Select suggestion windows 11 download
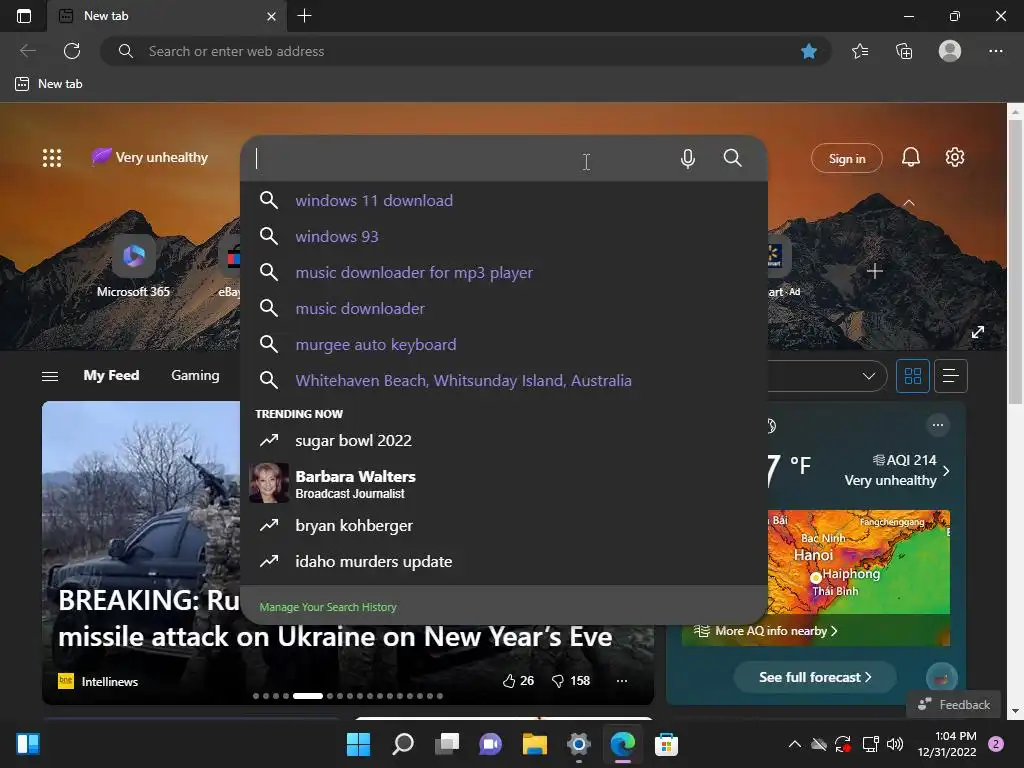 tap(504, 200)
